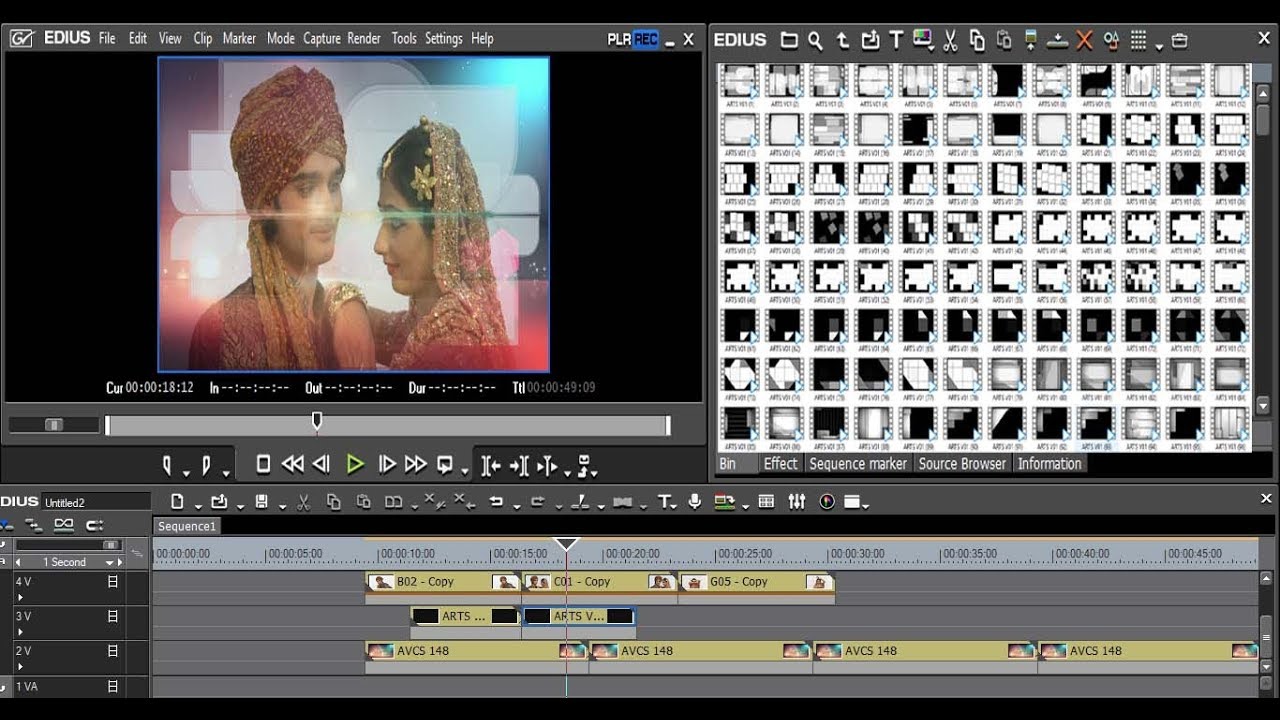Toggle the 3 V track video button
Viewport: 1280px width, 720px height.
(x=112, y=616)
